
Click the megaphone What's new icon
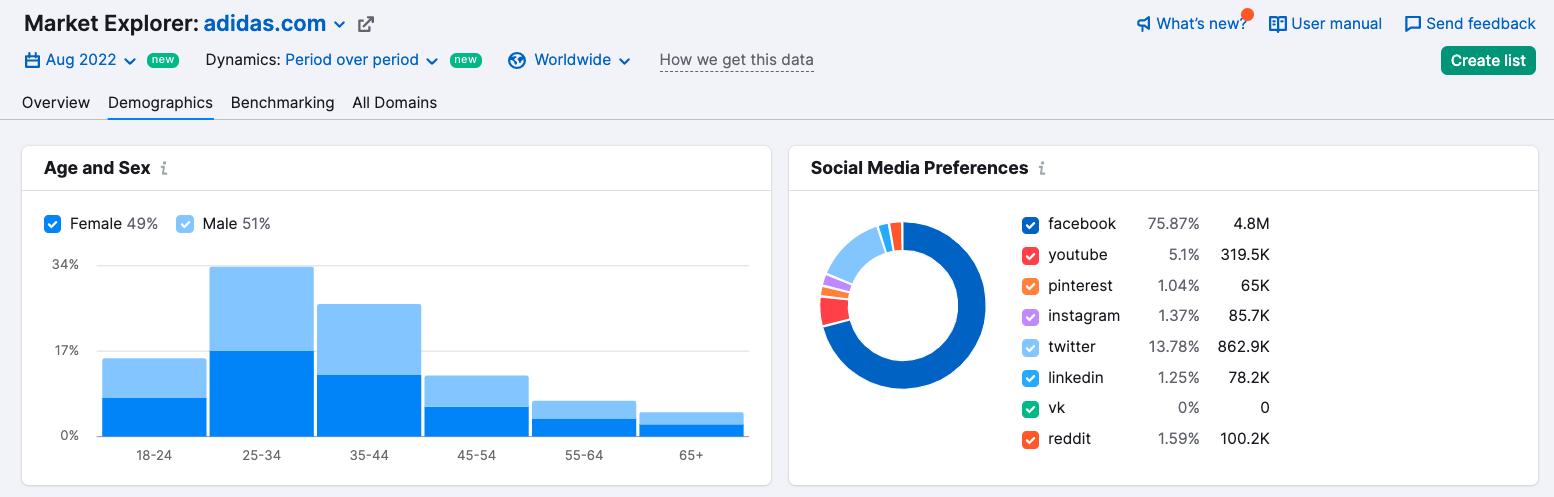coord(1144,24)
